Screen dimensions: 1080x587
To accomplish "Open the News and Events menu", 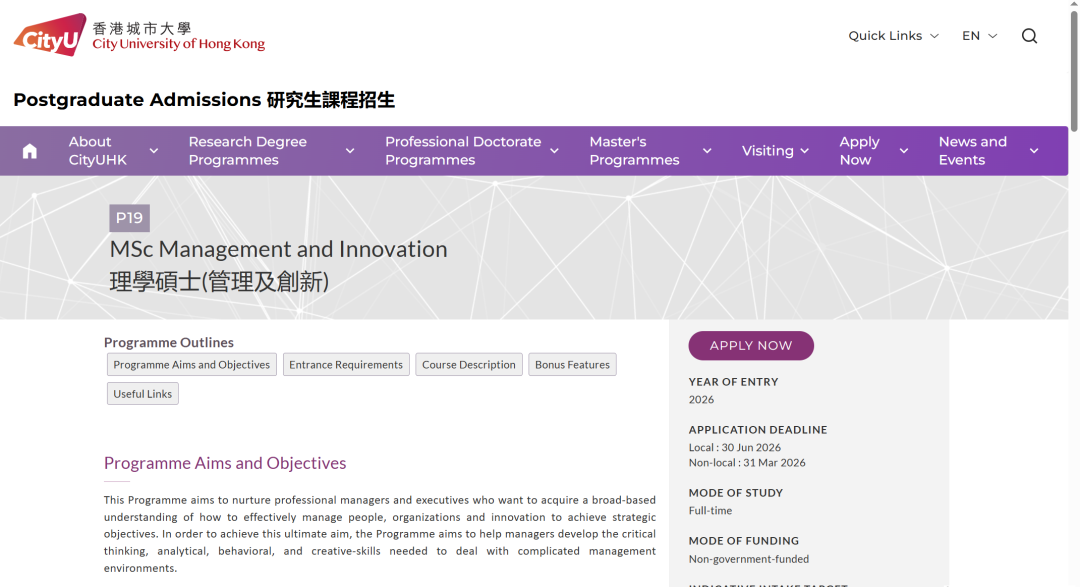I will click(972, 150).
